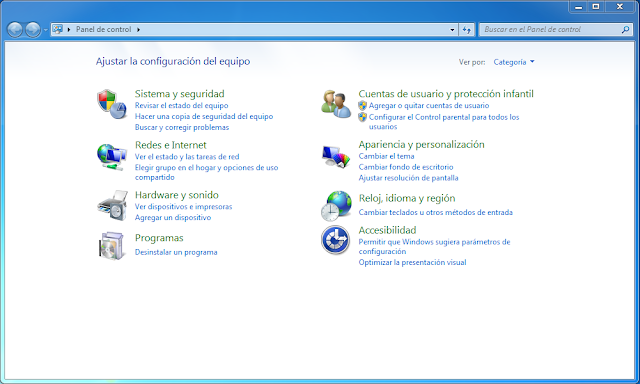640x384 pixels.
Task: Click Ver dispositivos e impresoras
Action: coord(183,206)
